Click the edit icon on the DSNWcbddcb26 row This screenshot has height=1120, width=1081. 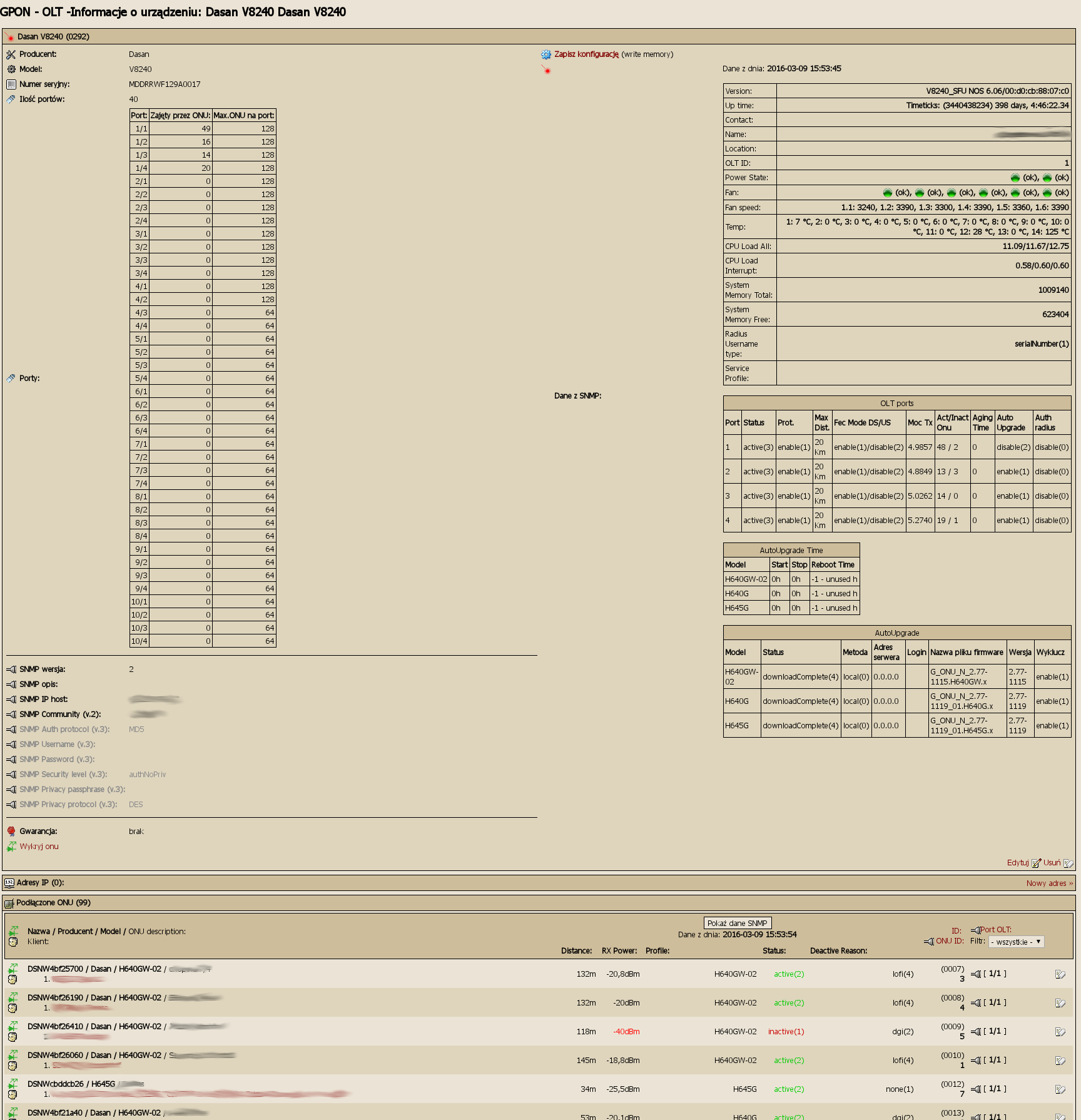click(1060, 1089)
